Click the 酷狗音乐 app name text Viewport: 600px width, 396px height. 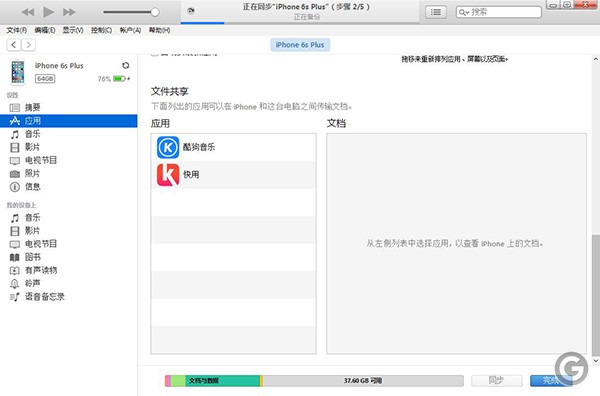(x=199, y=147)
